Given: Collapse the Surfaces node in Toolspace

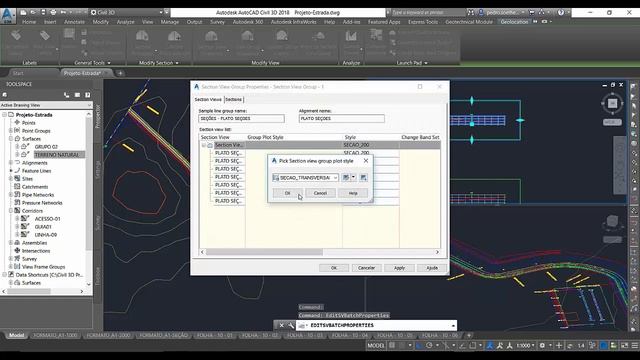Looking at the screenshot, I should [11, 139].
